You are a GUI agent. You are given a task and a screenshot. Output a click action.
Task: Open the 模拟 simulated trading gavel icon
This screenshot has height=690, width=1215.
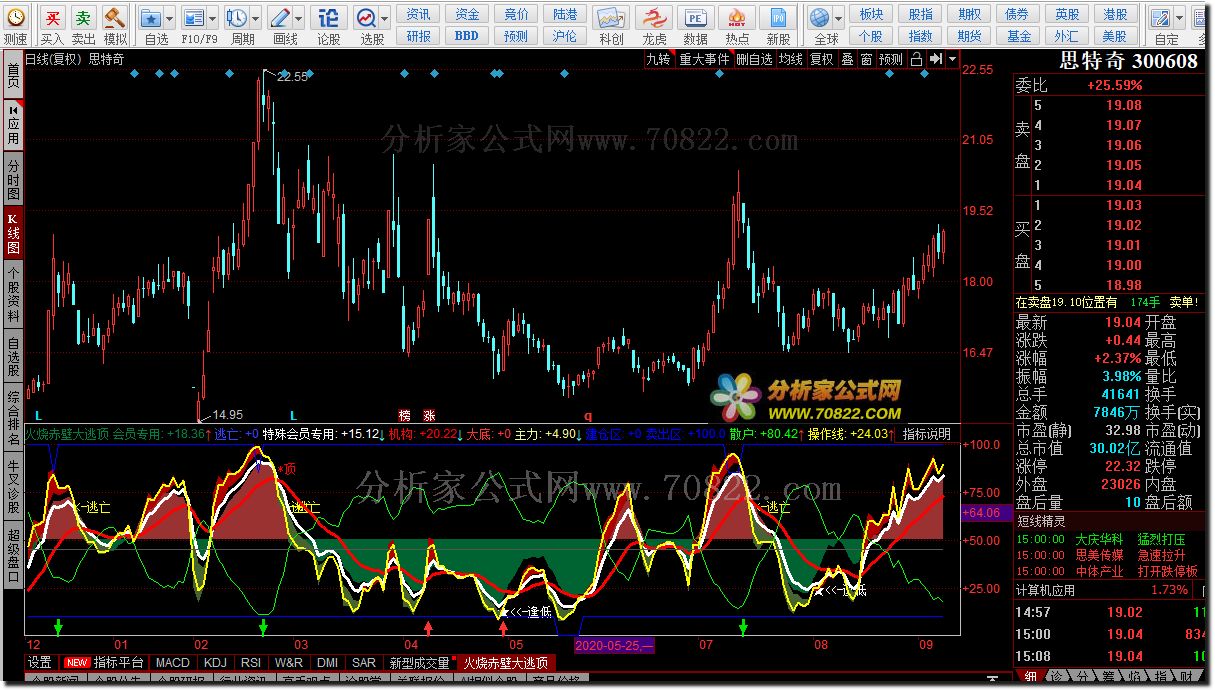click(x=115, y=18)
